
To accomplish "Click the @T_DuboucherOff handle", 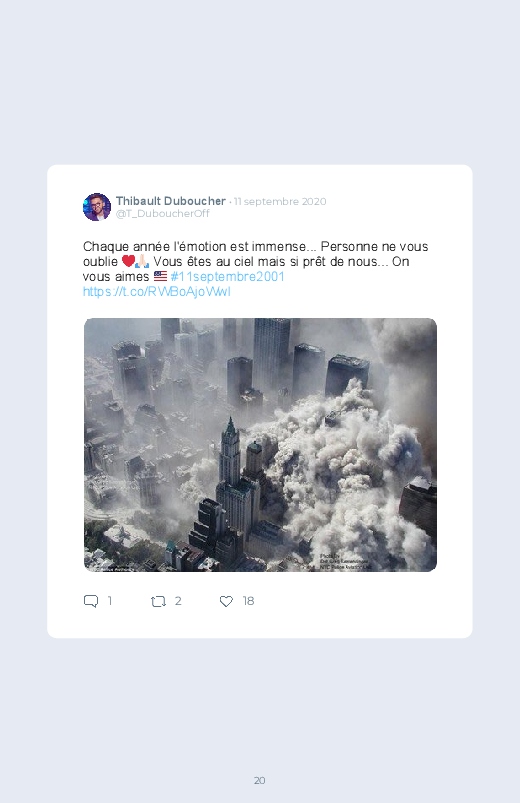I will (162, 214).
